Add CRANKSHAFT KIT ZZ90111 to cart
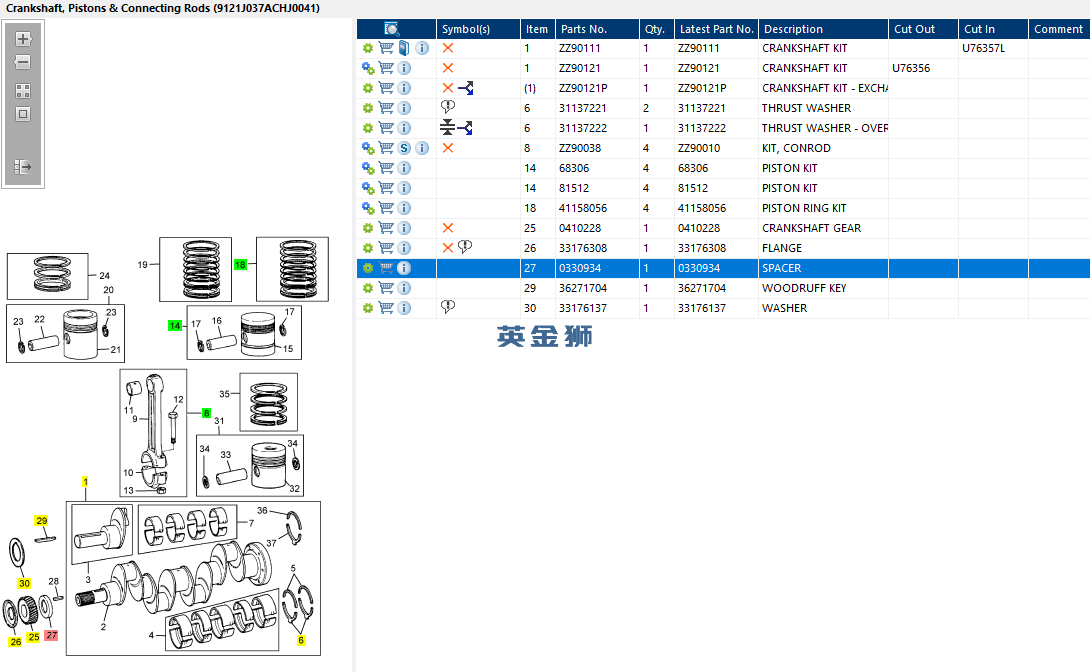The width and height of the screenshot is (1090, 672). coord(386,48)
